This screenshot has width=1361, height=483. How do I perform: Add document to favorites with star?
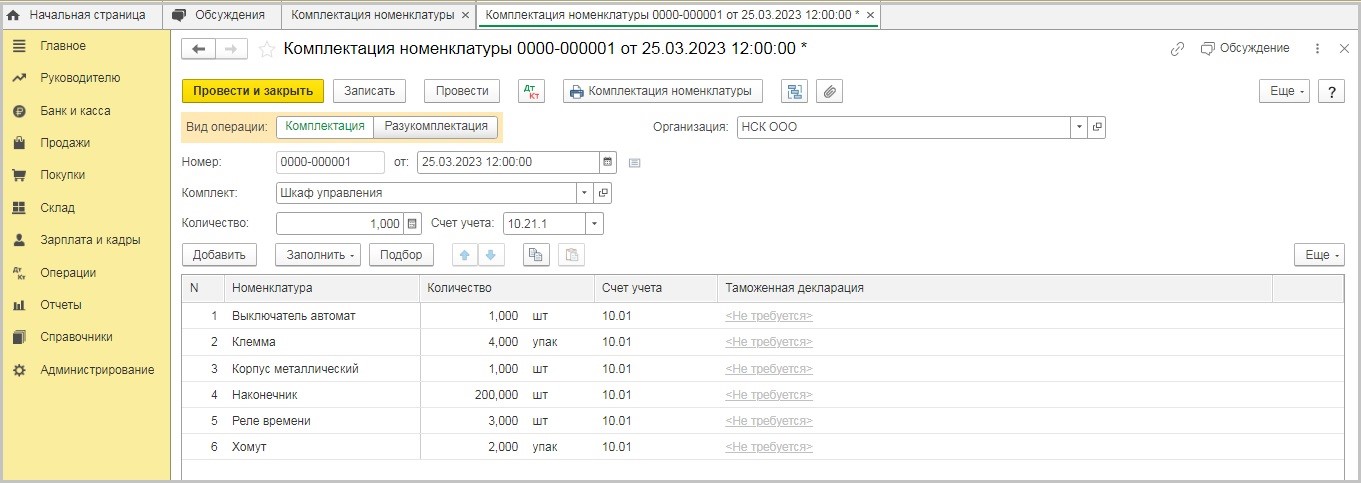click(x=267, y=49)
